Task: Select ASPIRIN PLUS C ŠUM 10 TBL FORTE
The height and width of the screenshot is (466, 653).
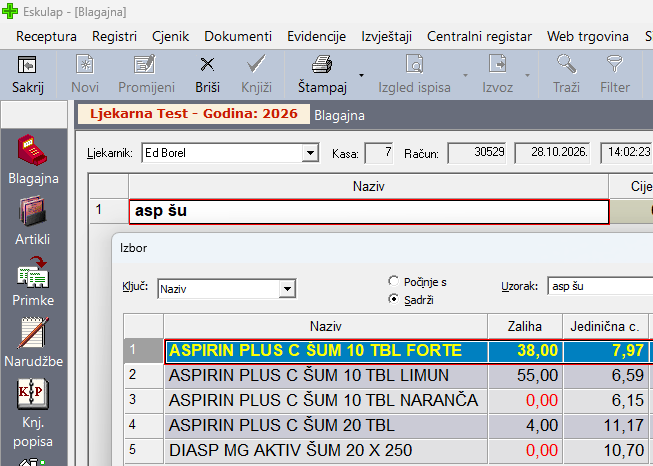Action: (326, 351)
